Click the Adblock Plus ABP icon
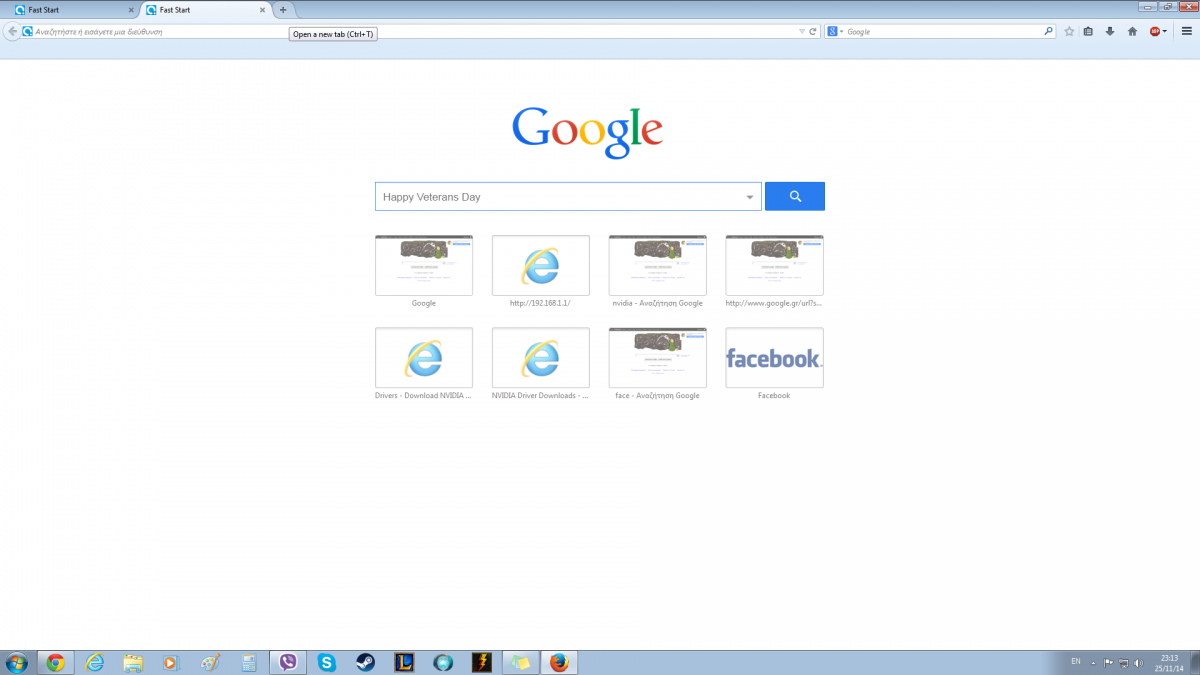 pos(1154,31)
